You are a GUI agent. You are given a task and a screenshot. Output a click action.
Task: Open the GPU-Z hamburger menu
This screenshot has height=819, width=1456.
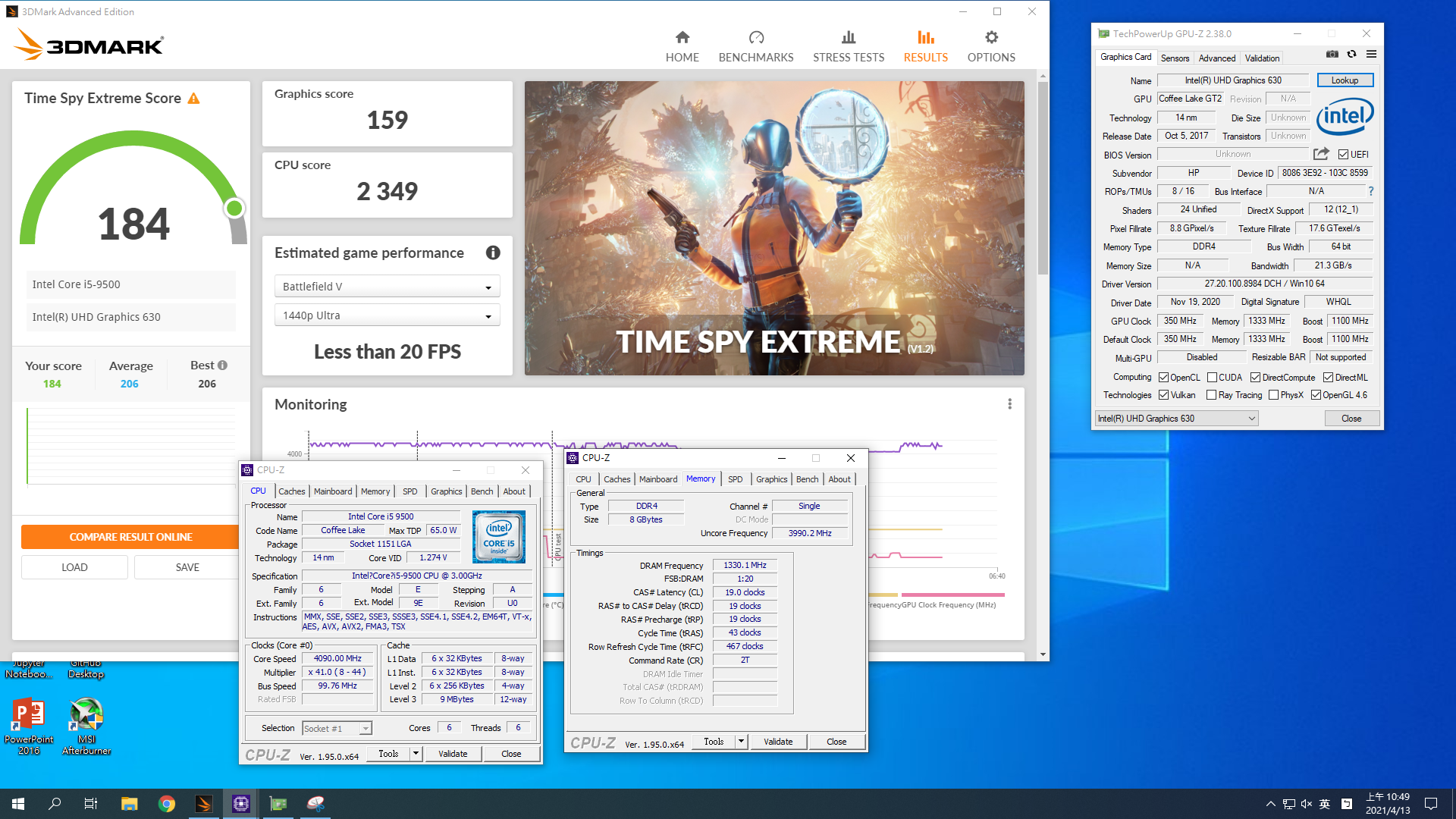coord(1371,55)
